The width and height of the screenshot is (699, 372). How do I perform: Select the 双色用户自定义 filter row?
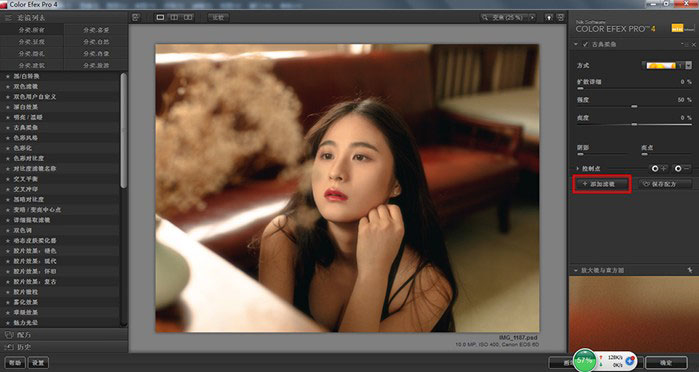(61, 97)
